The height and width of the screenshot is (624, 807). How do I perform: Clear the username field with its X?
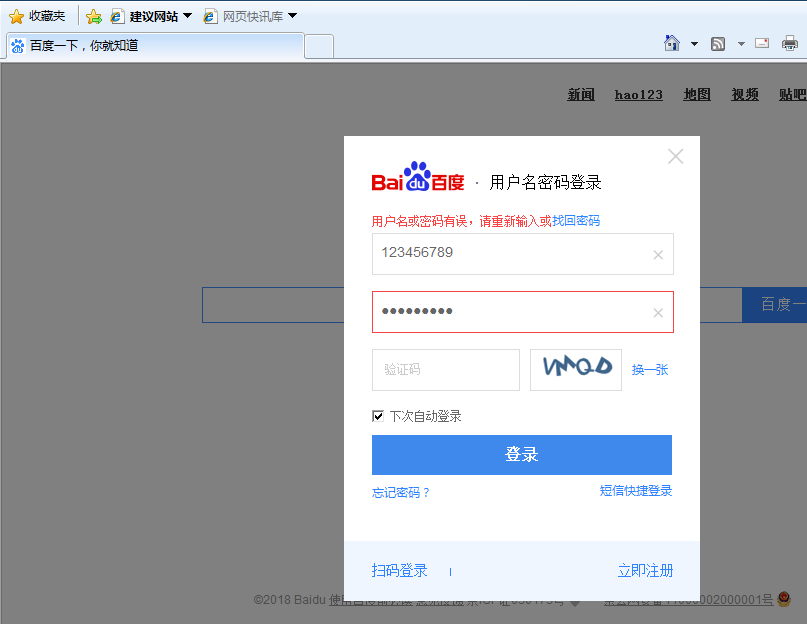coord(658,255)
